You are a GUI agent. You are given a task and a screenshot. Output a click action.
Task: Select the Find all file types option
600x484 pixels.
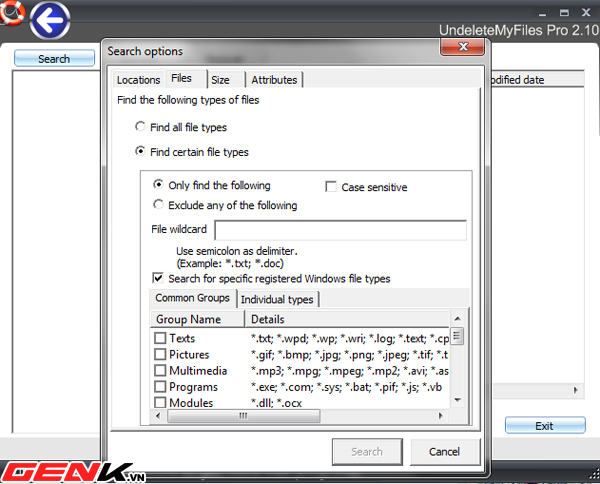(140, 126)
